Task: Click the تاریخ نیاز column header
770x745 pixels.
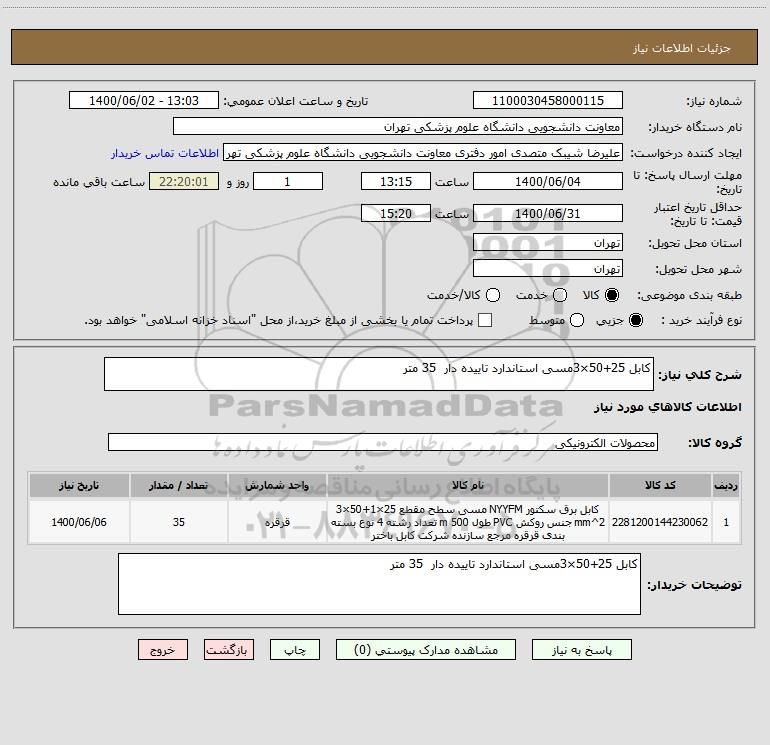Action: pos(79,485)
